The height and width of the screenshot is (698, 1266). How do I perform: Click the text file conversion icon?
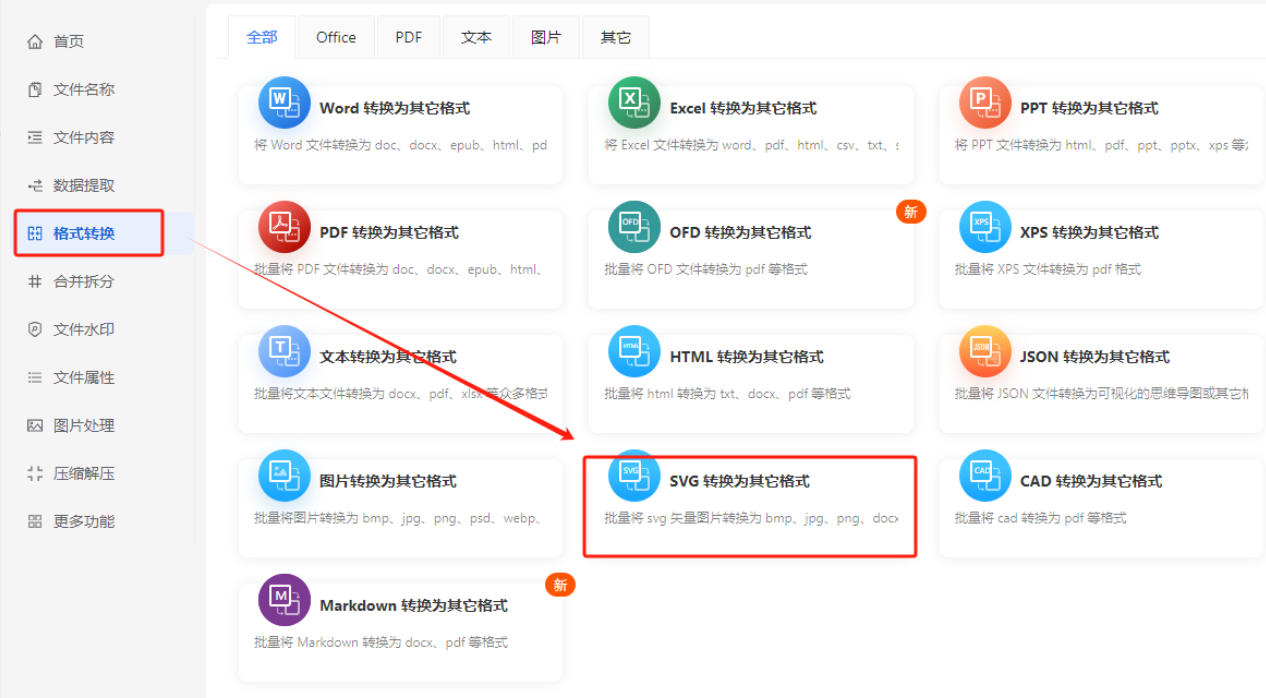click(284, 351)
